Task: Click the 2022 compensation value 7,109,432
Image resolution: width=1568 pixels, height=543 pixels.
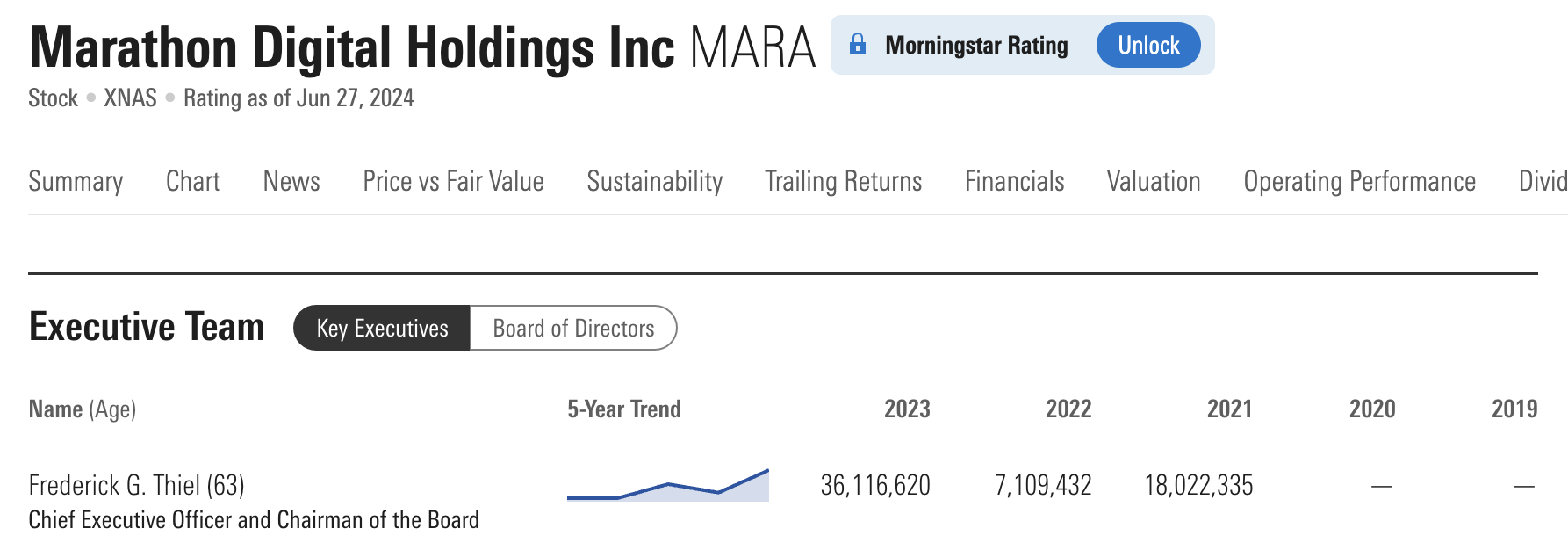Action: [x=1042, y=485]
